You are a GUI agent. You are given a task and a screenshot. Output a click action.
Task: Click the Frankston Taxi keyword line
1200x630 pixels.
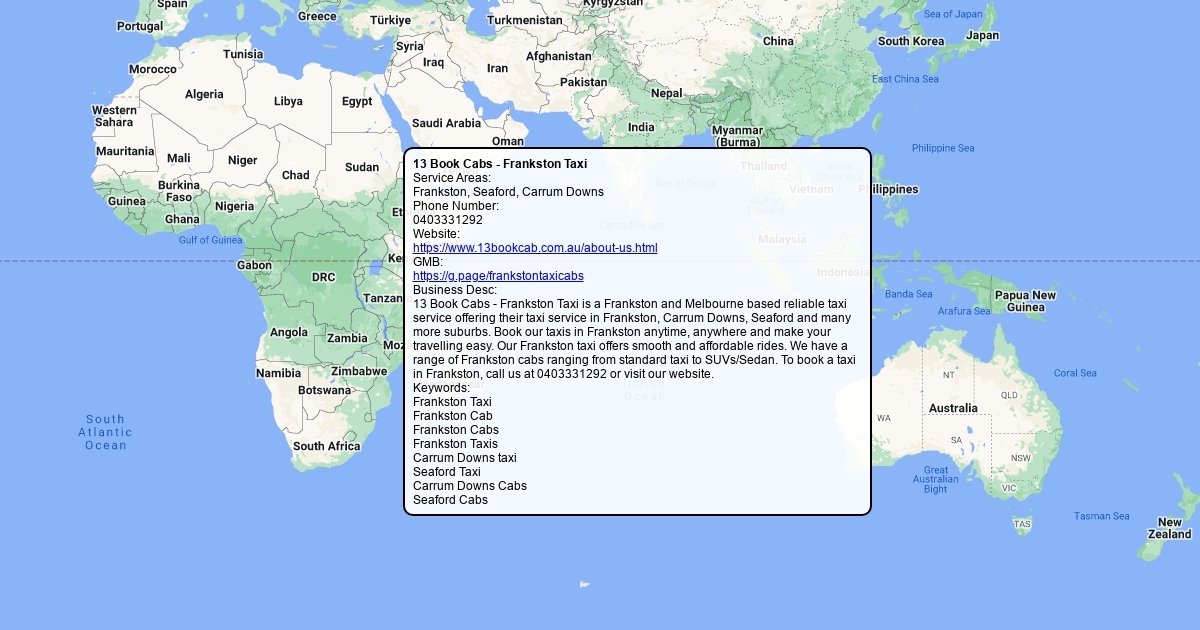(452, 402)
